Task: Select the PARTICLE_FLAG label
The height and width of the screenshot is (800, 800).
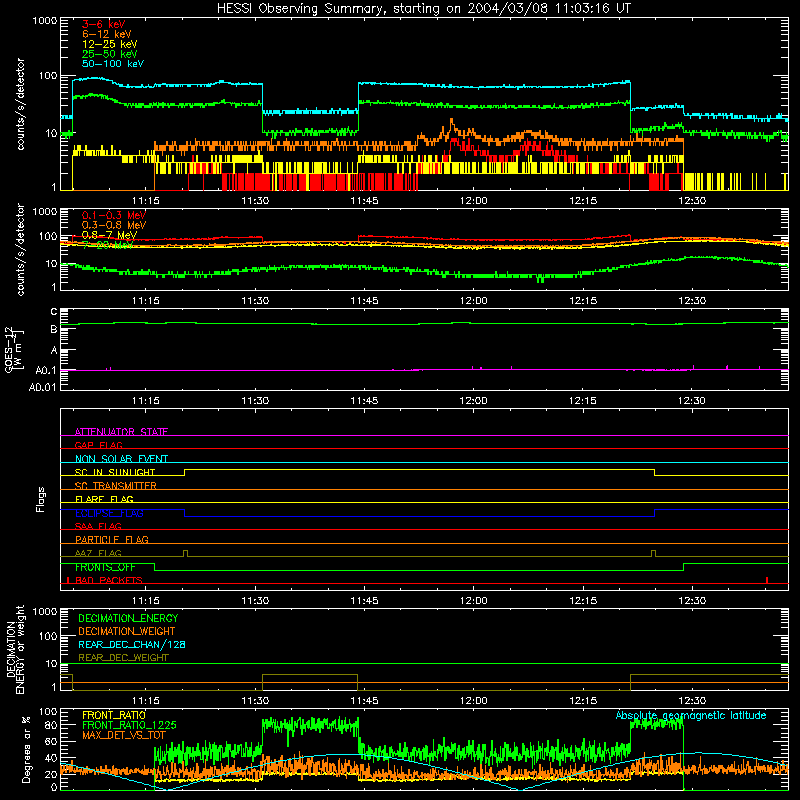Action: coord(112,539)
